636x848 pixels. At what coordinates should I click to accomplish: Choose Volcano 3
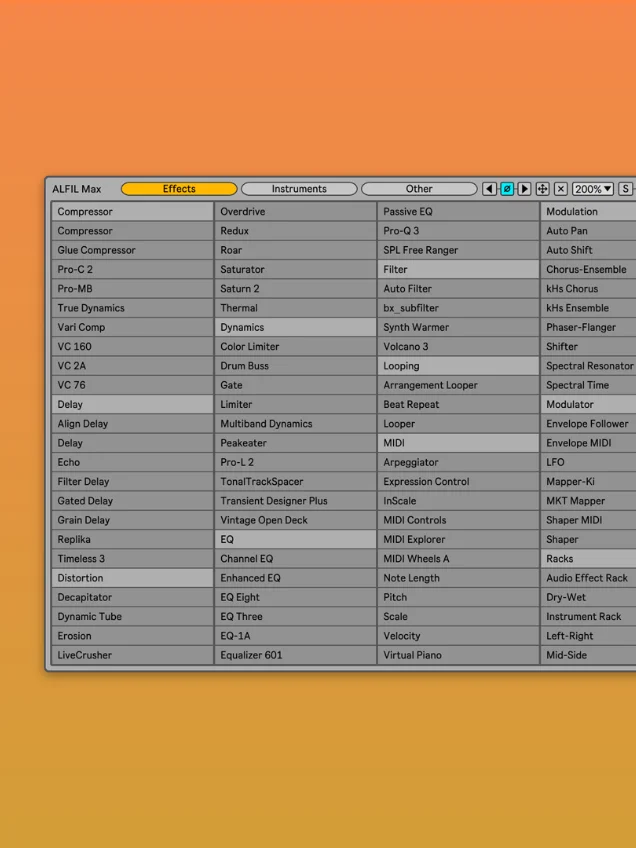pyautogui.click(x=458, y=347)
